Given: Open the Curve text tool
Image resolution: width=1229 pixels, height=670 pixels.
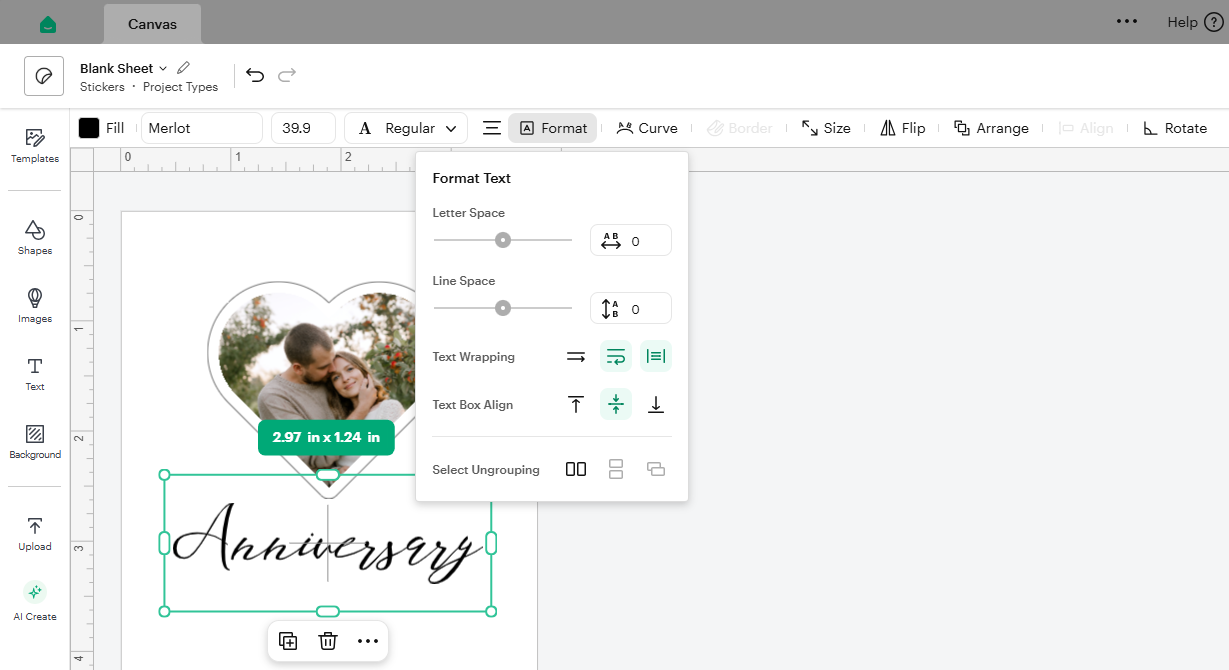Looking at the screenshot, I should 647,128.
